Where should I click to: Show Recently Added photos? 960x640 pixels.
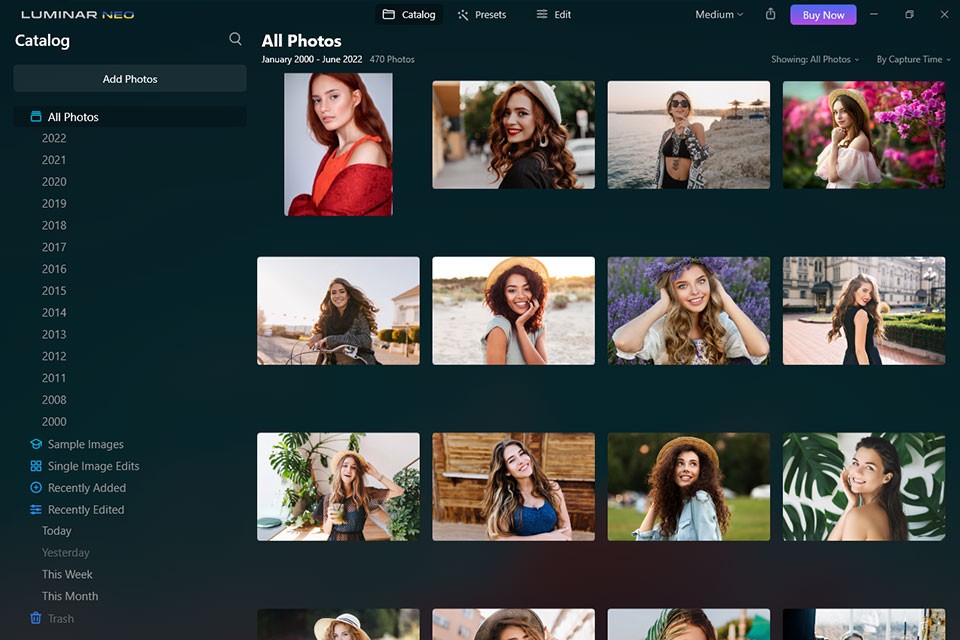pos(87,488)
